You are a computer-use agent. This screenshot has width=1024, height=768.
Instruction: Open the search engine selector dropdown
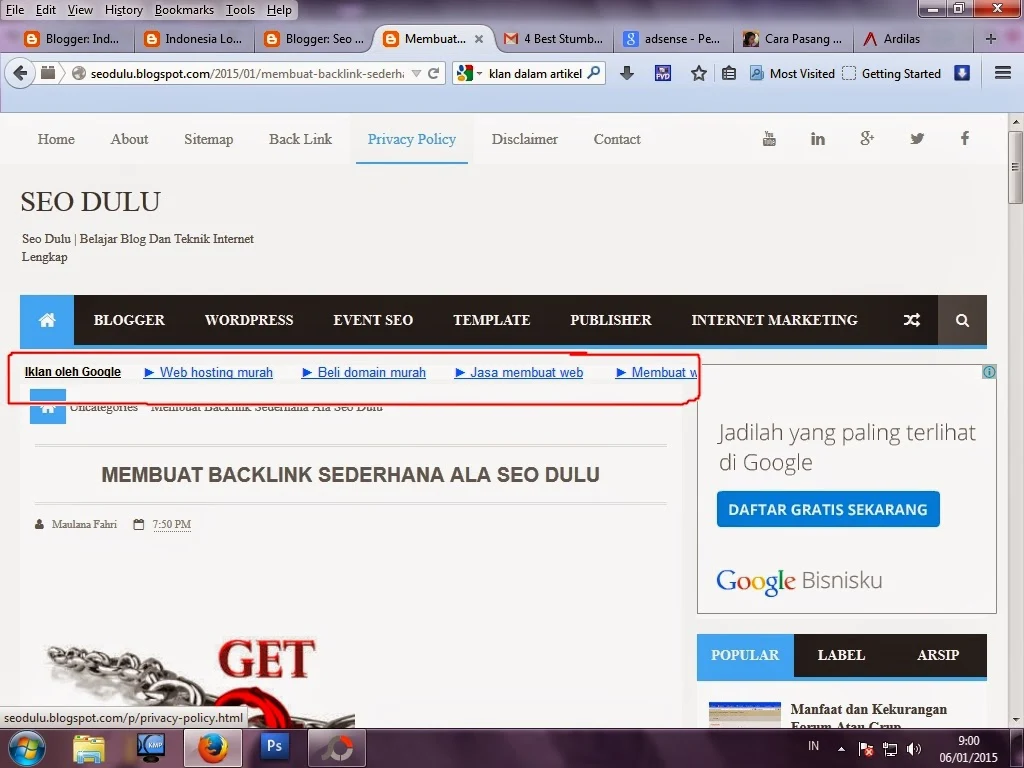point(470,73)
